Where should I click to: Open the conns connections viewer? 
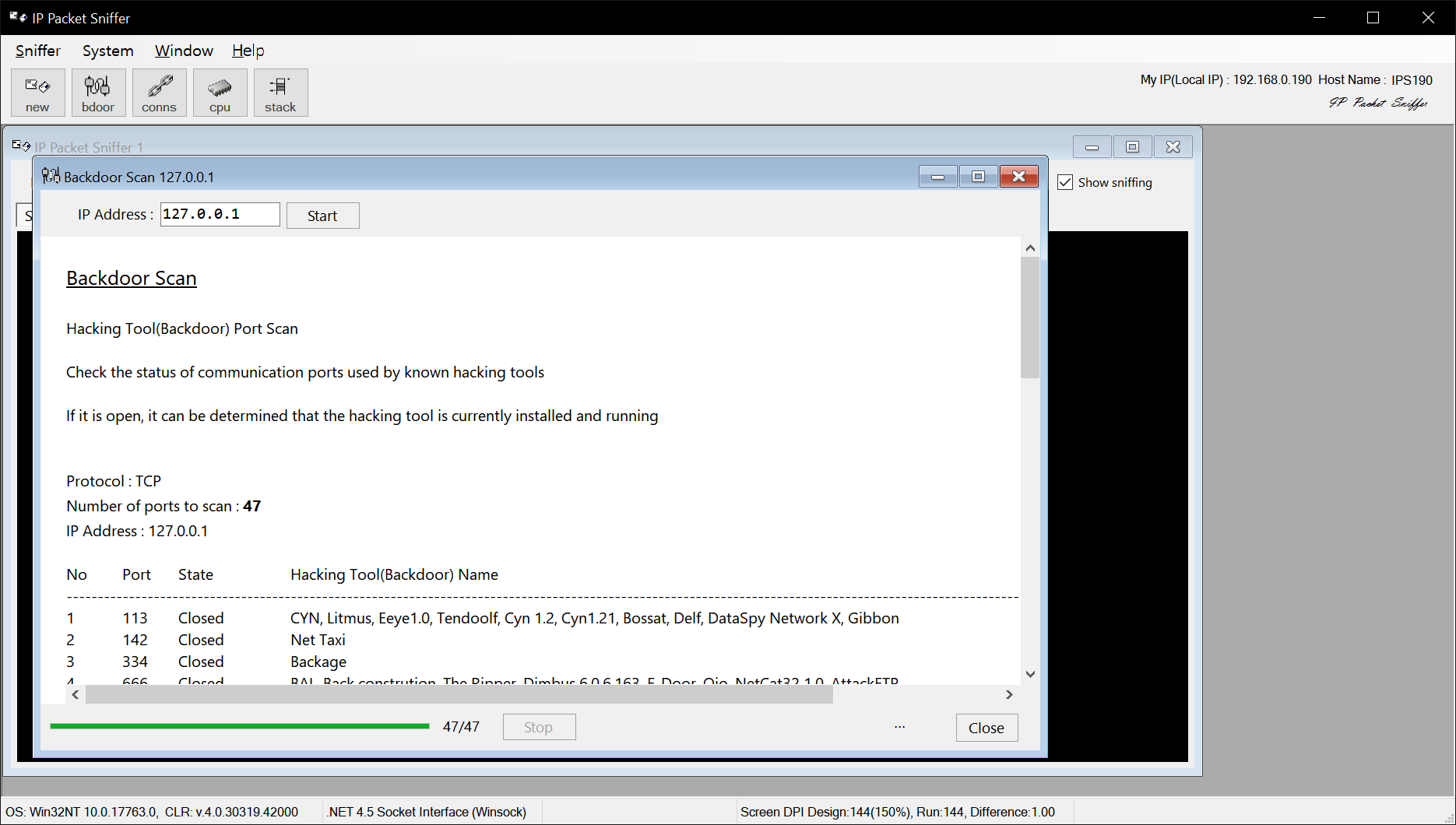click(159, 92)
